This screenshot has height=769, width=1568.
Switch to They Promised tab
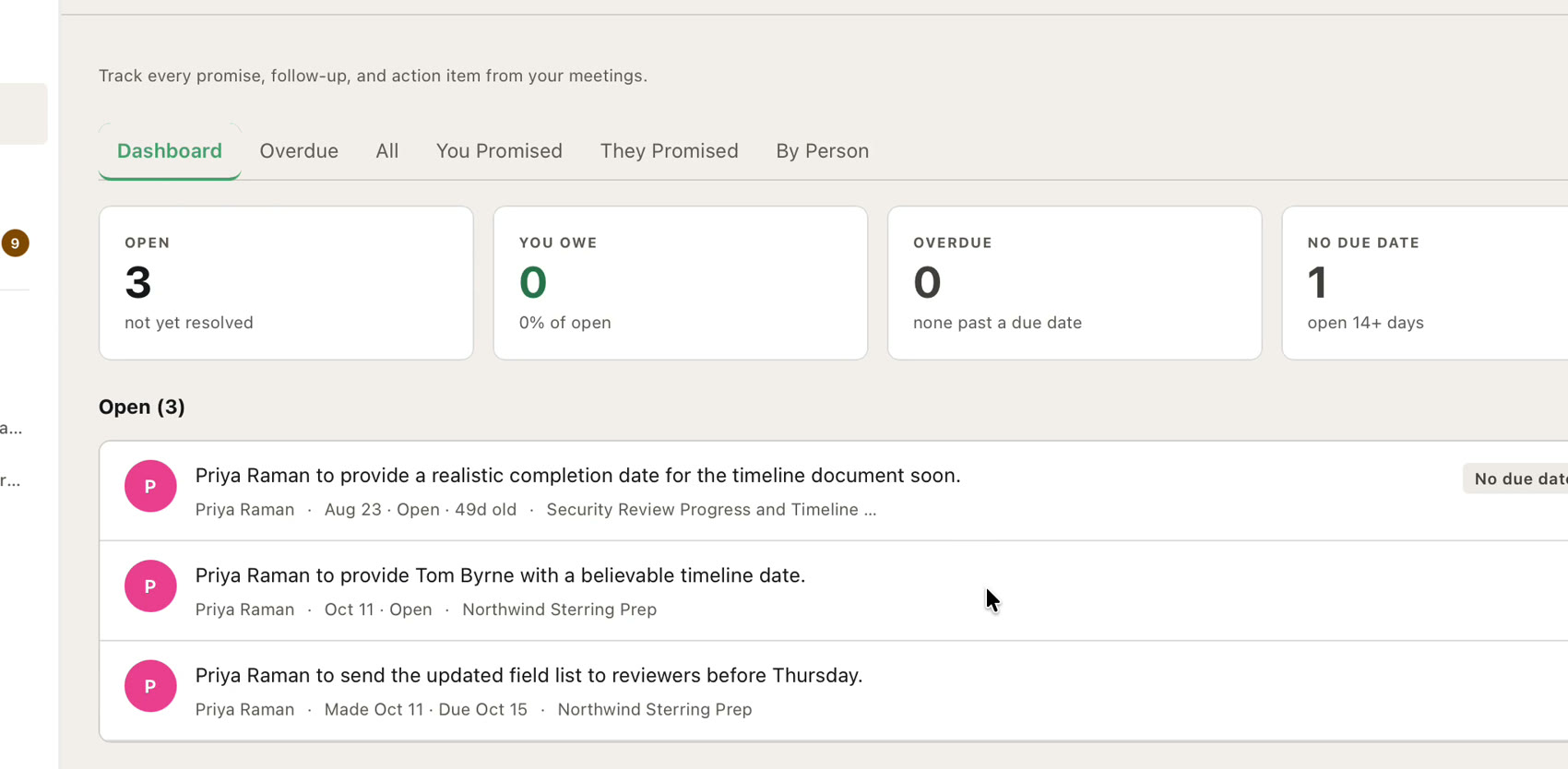pyautogui.click(x=669, y=151)
